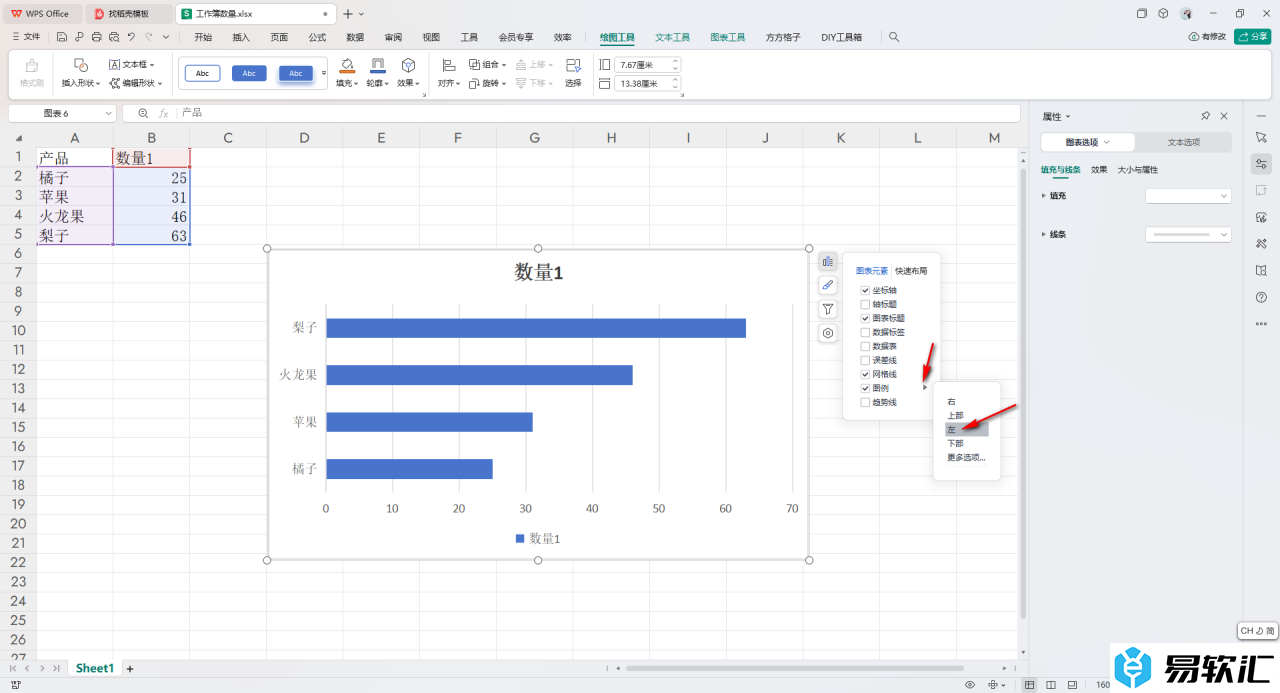
Task: Click the print preview icon
Action: point(114,37)
